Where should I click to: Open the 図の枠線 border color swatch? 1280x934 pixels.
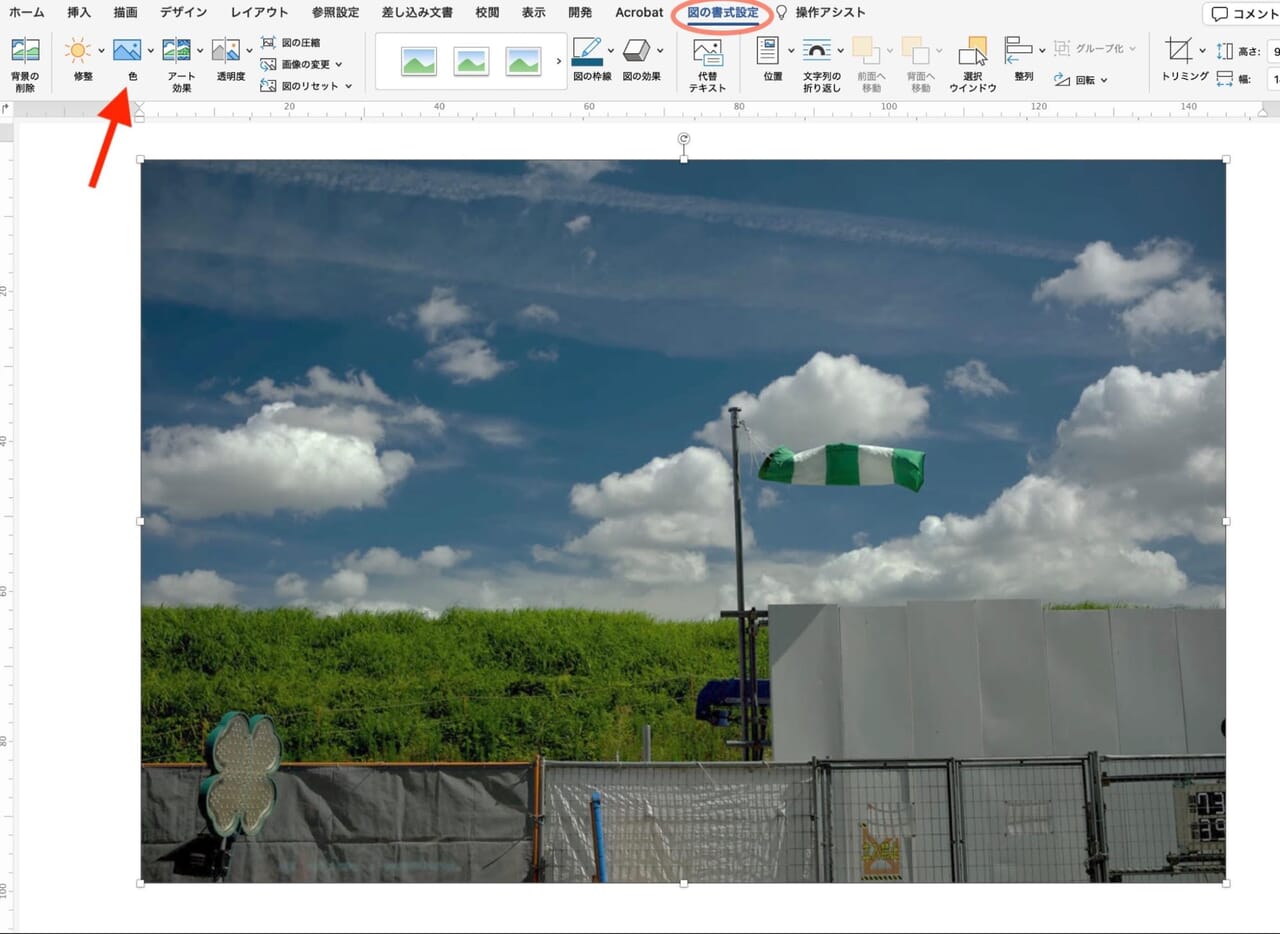587,52
